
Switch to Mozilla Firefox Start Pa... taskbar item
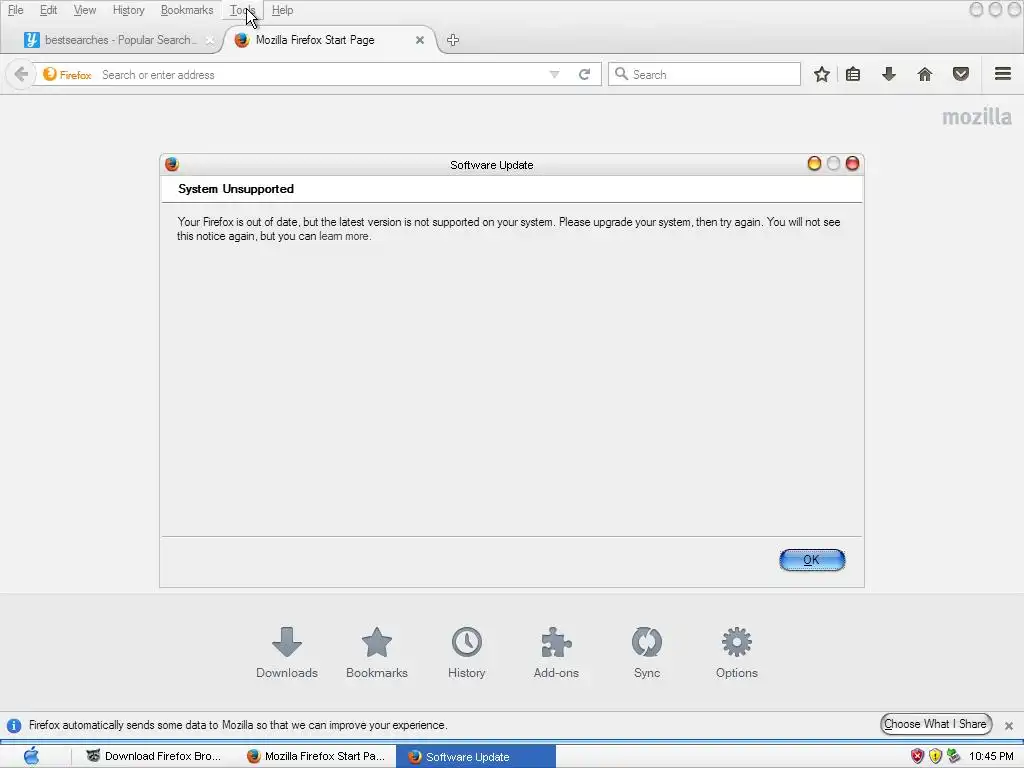tap(316, 756)
